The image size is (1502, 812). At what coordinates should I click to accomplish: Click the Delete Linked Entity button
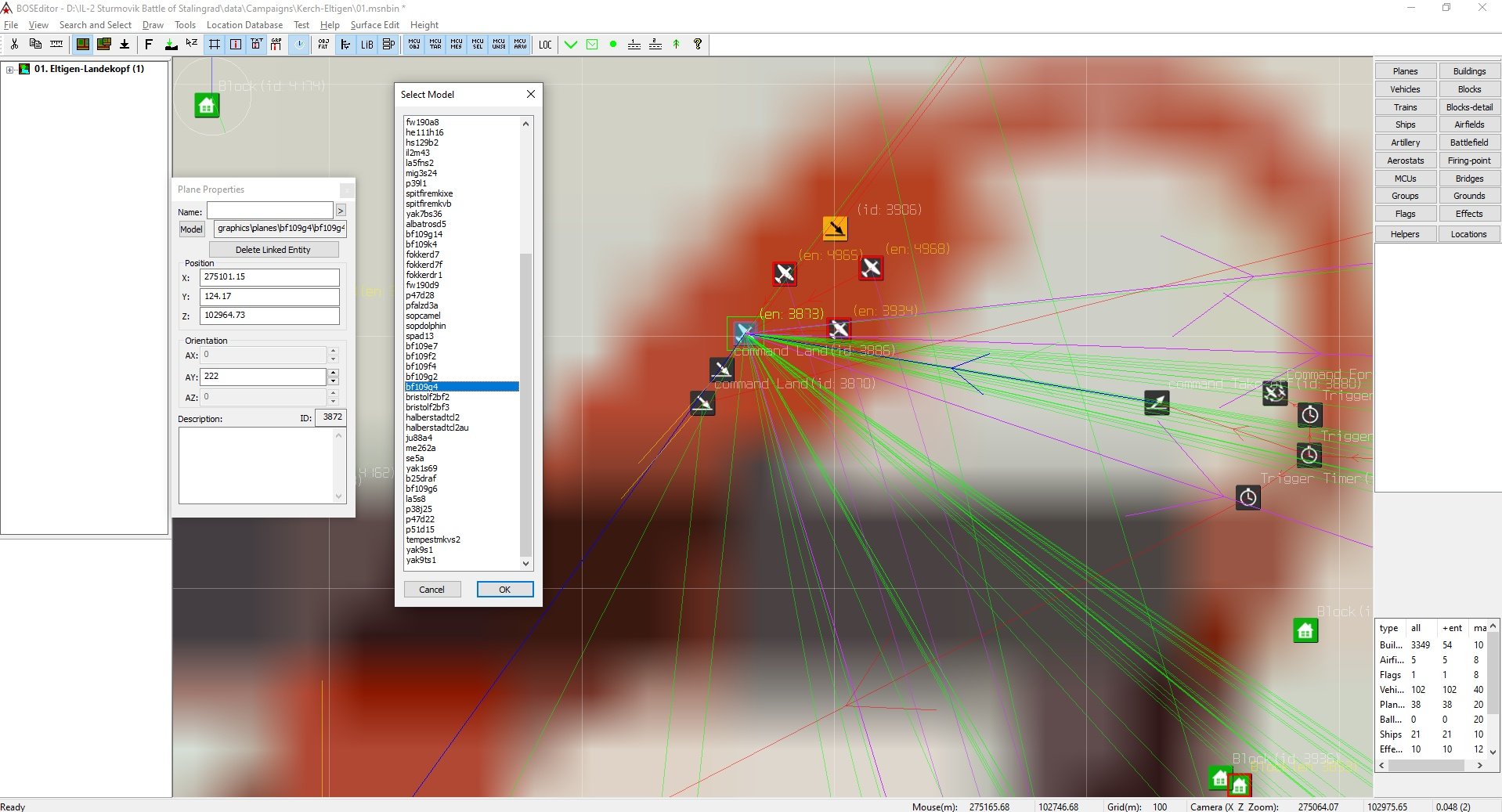[x=273, y=250]
